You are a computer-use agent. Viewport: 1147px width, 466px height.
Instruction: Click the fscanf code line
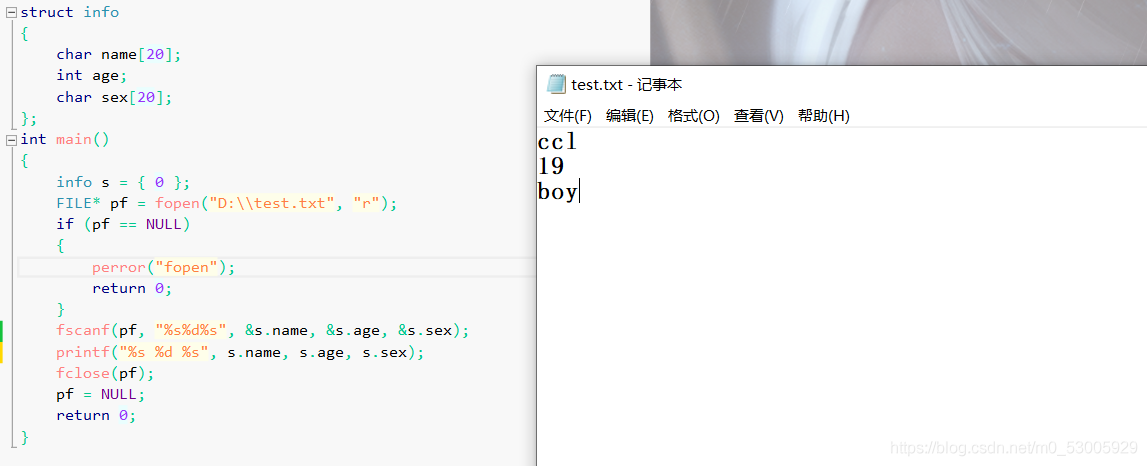coord(263,331)
